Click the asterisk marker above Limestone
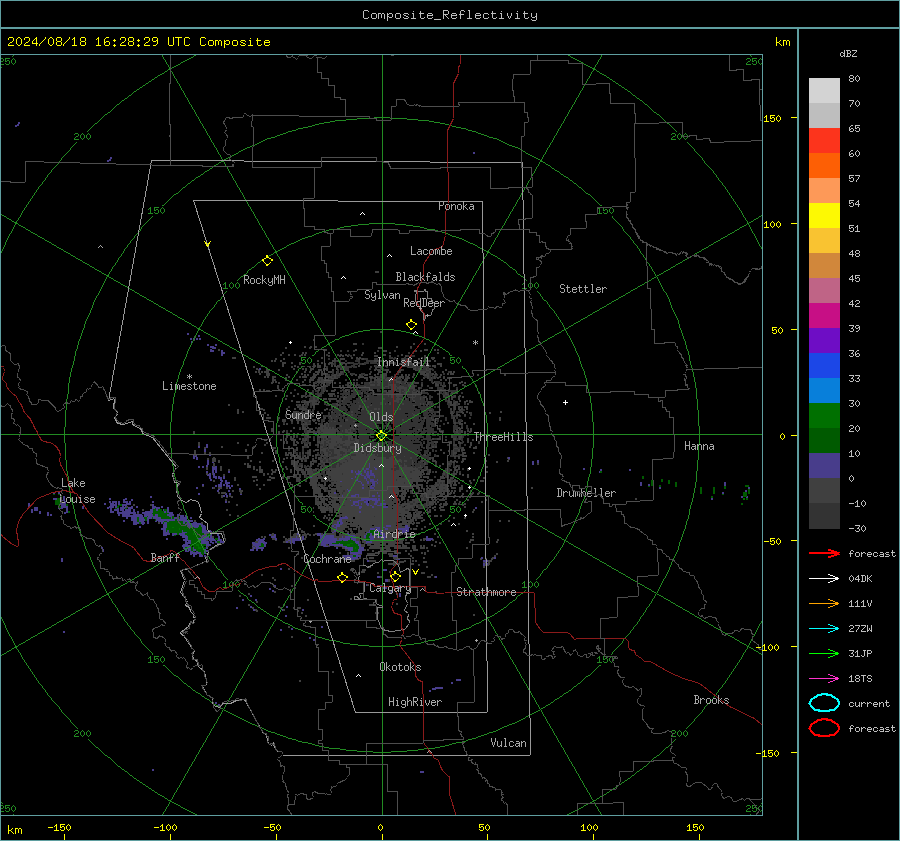The width and height of the screenshot is (900, 841). [189, 377]
